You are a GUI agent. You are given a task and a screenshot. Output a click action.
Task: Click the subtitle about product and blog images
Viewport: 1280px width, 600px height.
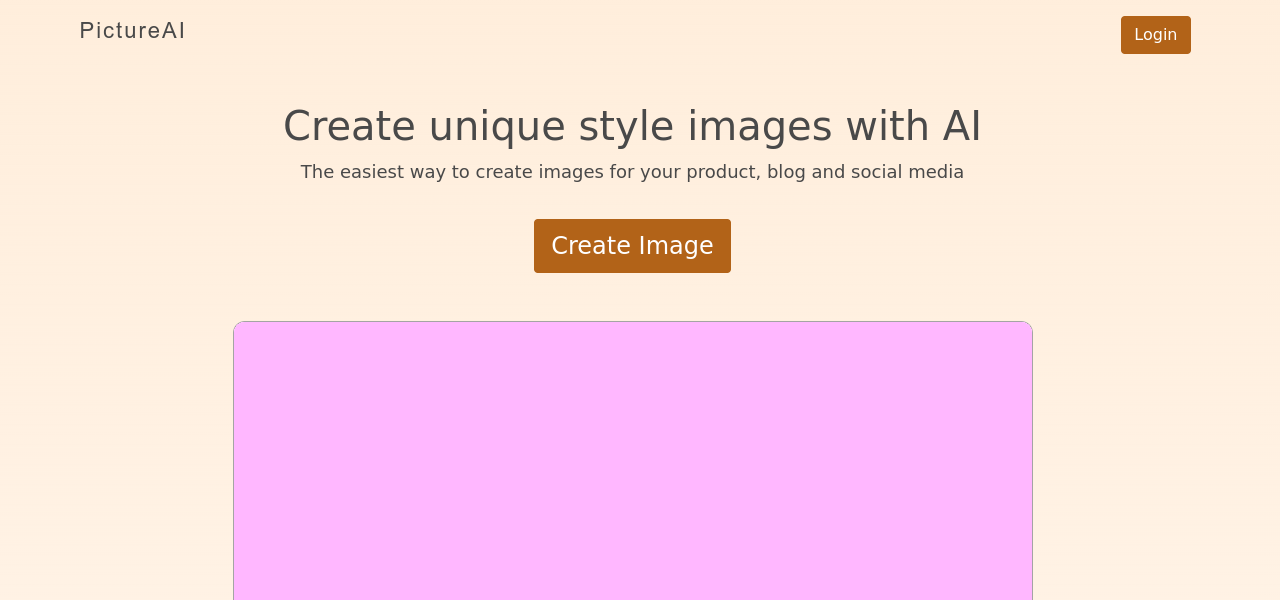pos(632,172)
